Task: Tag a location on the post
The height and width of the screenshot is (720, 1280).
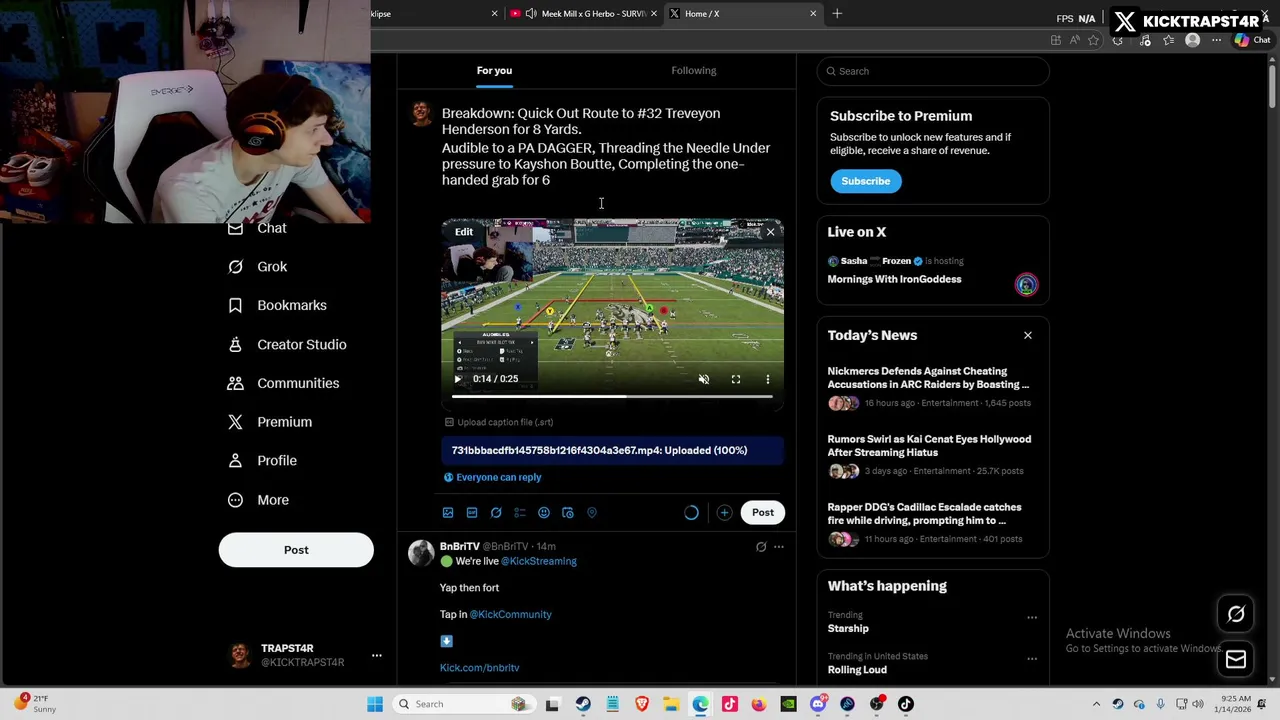Action: tap(592, 513)
